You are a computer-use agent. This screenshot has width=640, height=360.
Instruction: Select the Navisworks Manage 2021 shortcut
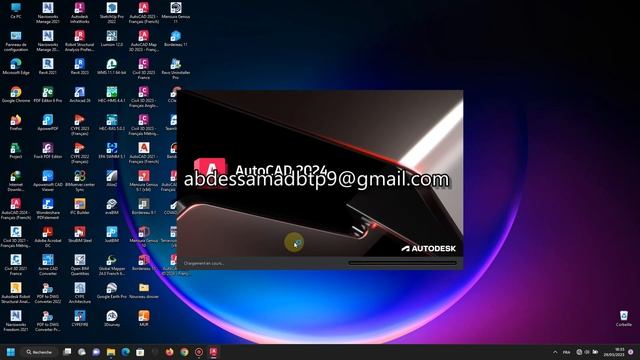[48, 13]
